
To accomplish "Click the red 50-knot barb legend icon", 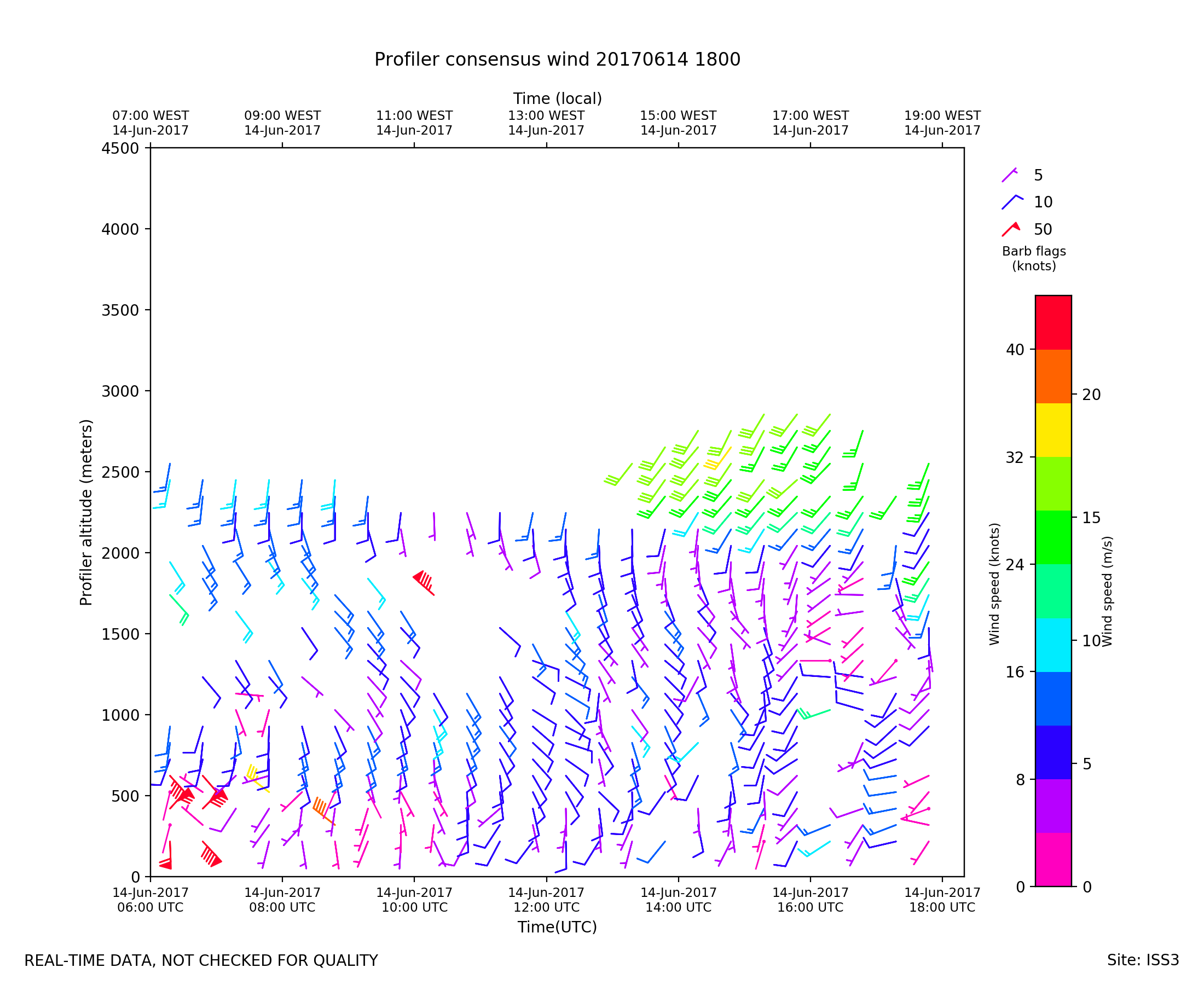I will point(1010,229).
